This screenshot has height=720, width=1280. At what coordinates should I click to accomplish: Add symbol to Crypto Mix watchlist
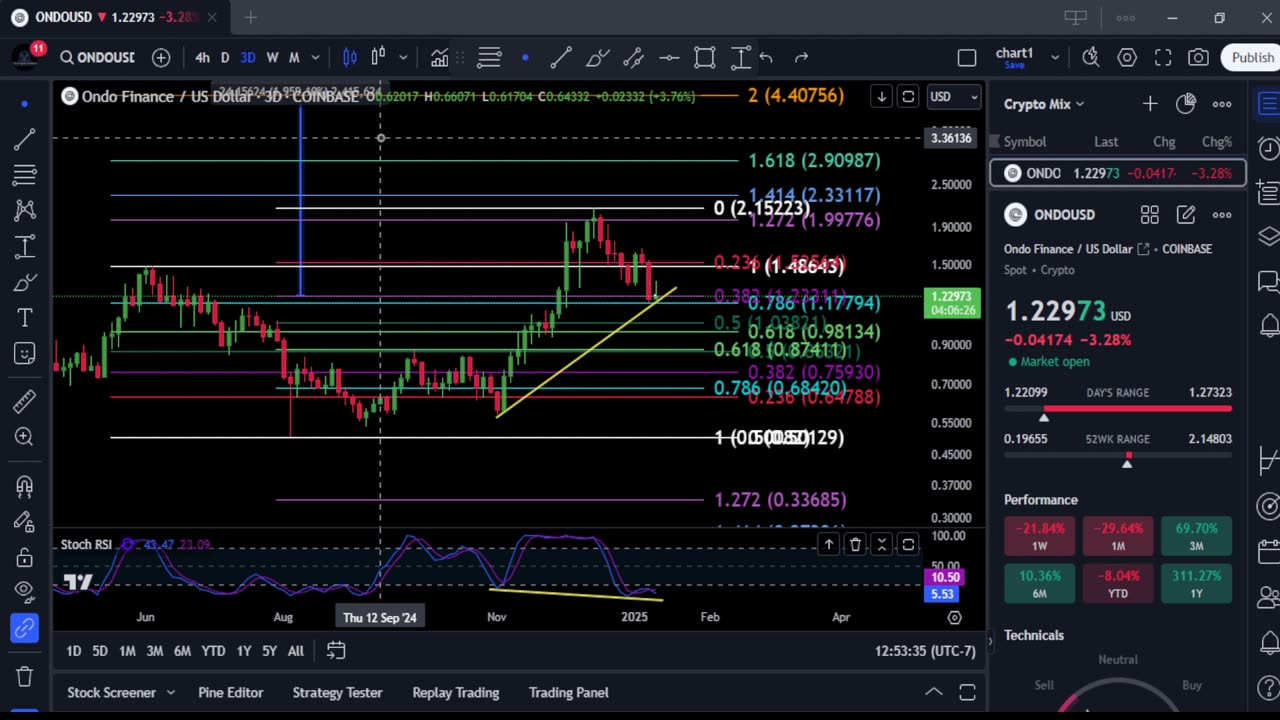1150,103
